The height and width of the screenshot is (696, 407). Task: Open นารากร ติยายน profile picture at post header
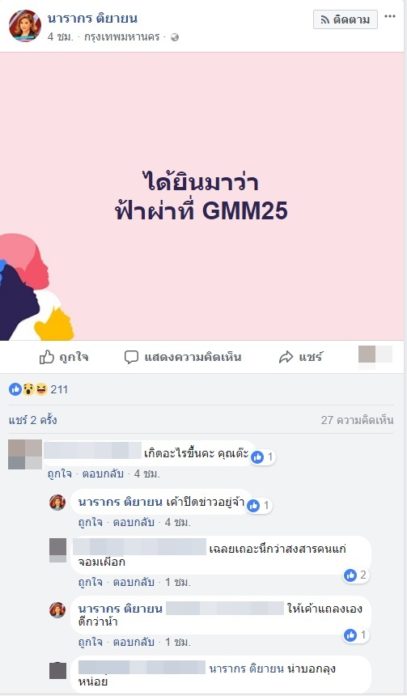(25, 25)
